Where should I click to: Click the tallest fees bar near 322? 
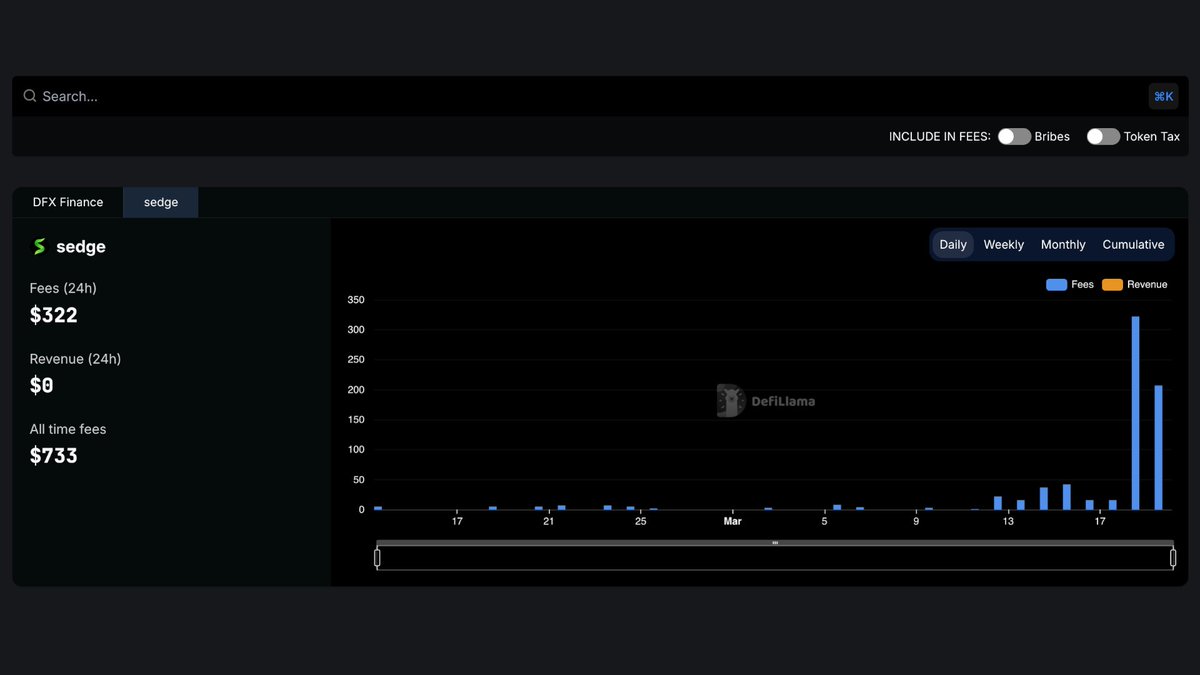coord(1135,413)
